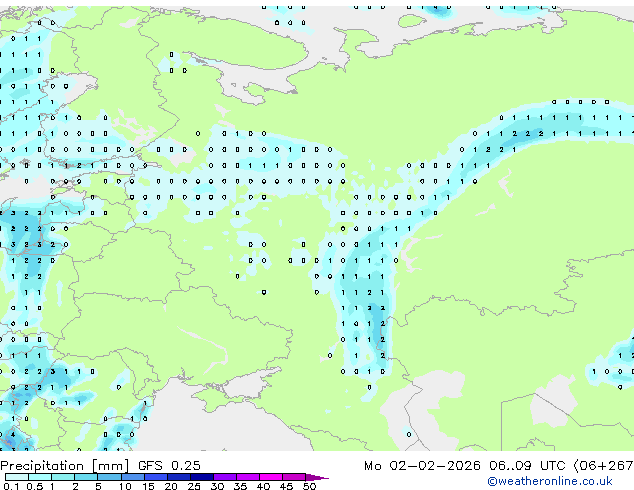Open the weatheronline.co.uk copyright link
The height and width of the screenshot is (490, 634).
click(x=550, y=481)
